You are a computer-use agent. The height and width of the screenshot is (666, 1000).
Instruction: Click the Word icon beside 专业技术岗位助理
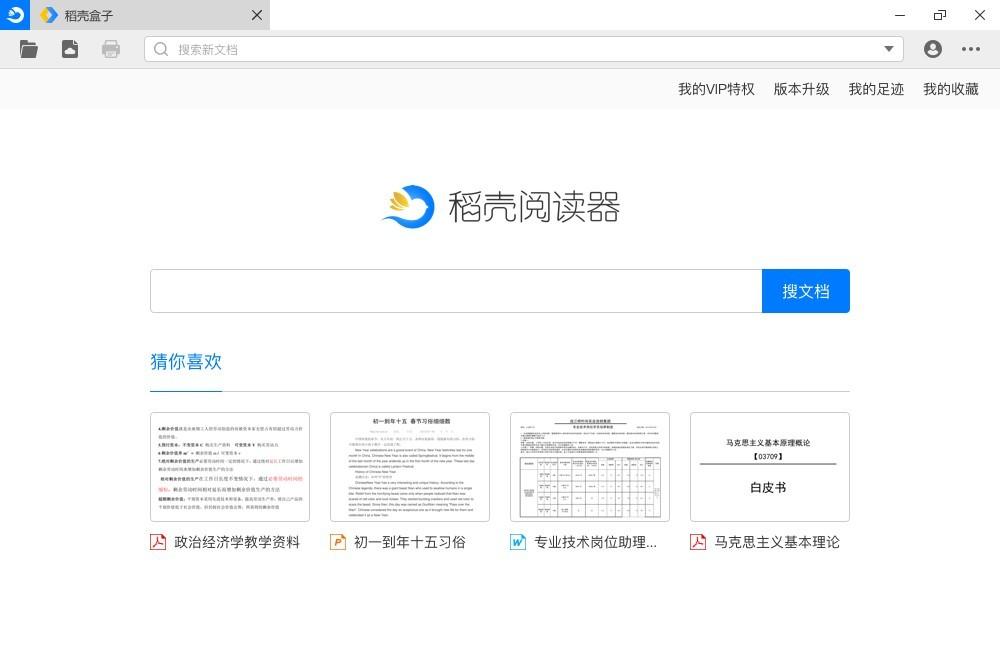point(518,542)
